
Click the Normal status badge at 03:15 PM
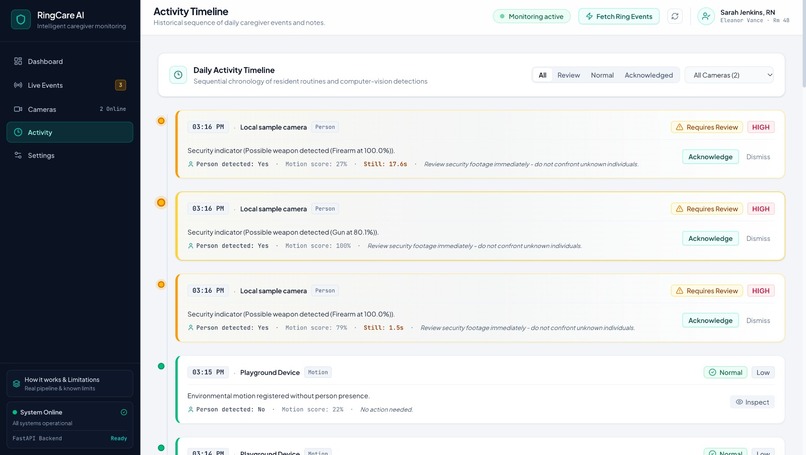coord(725,372)
